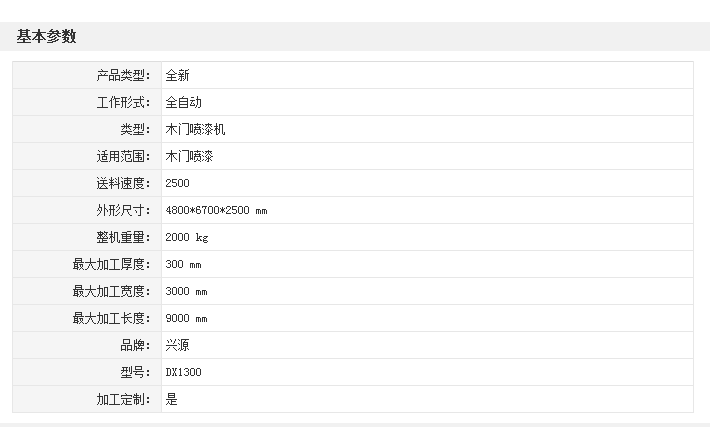710x427 pixels.
Task: Click the 9000 mm length value
Action: pos(186,319)
